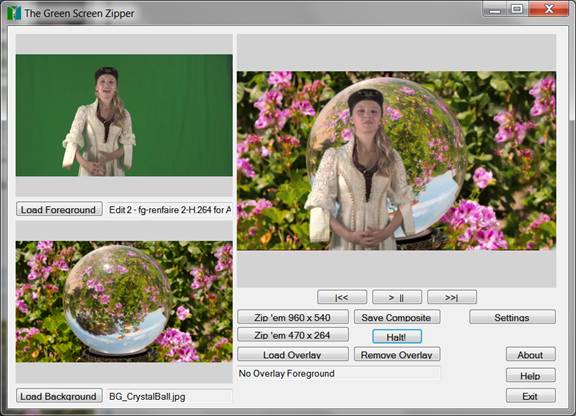Rewind to start with the |<< button

click(x=342, y=297)
